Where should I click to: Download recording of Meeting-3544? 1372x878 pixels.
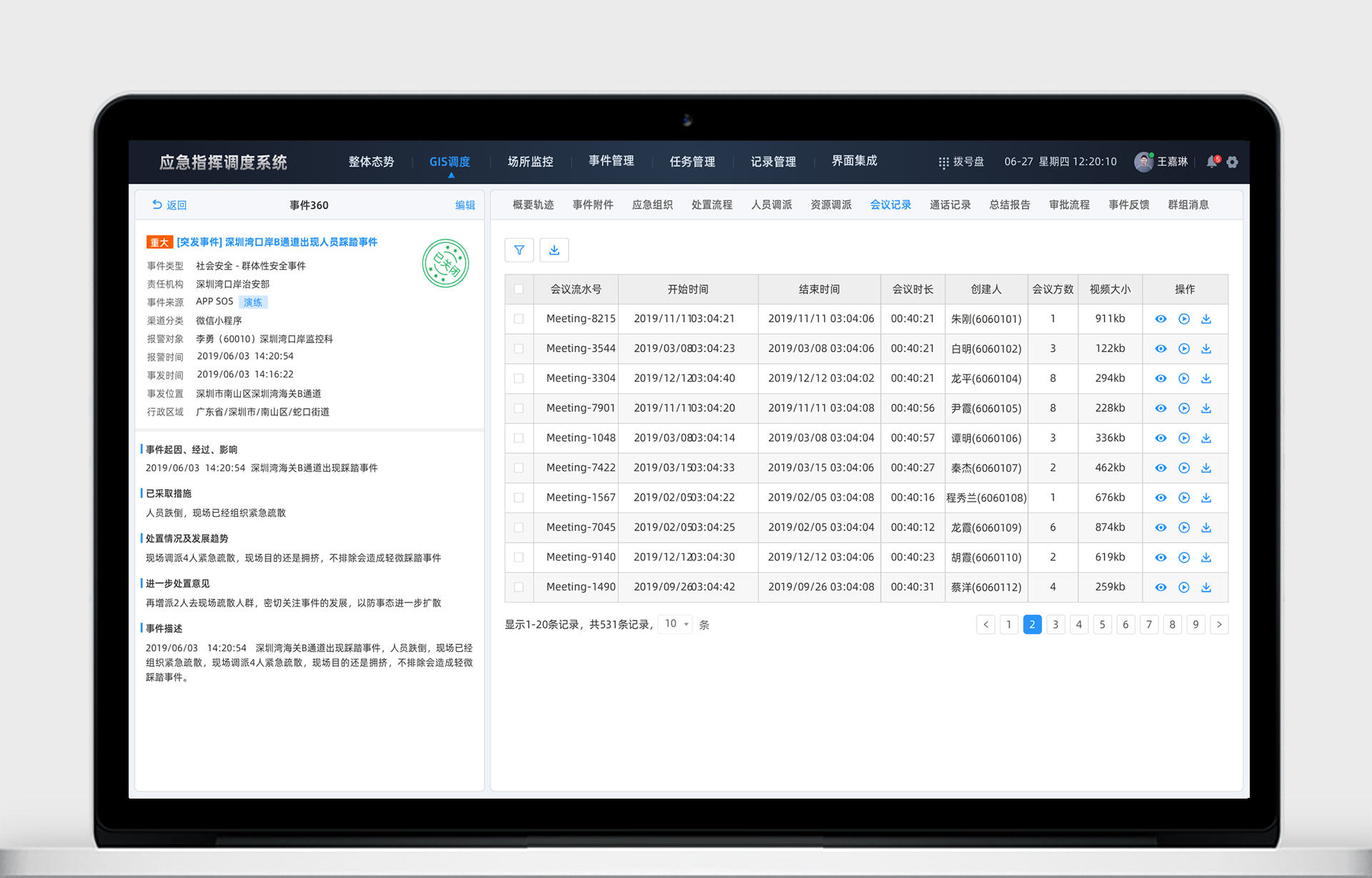(x=1206, y=349)
